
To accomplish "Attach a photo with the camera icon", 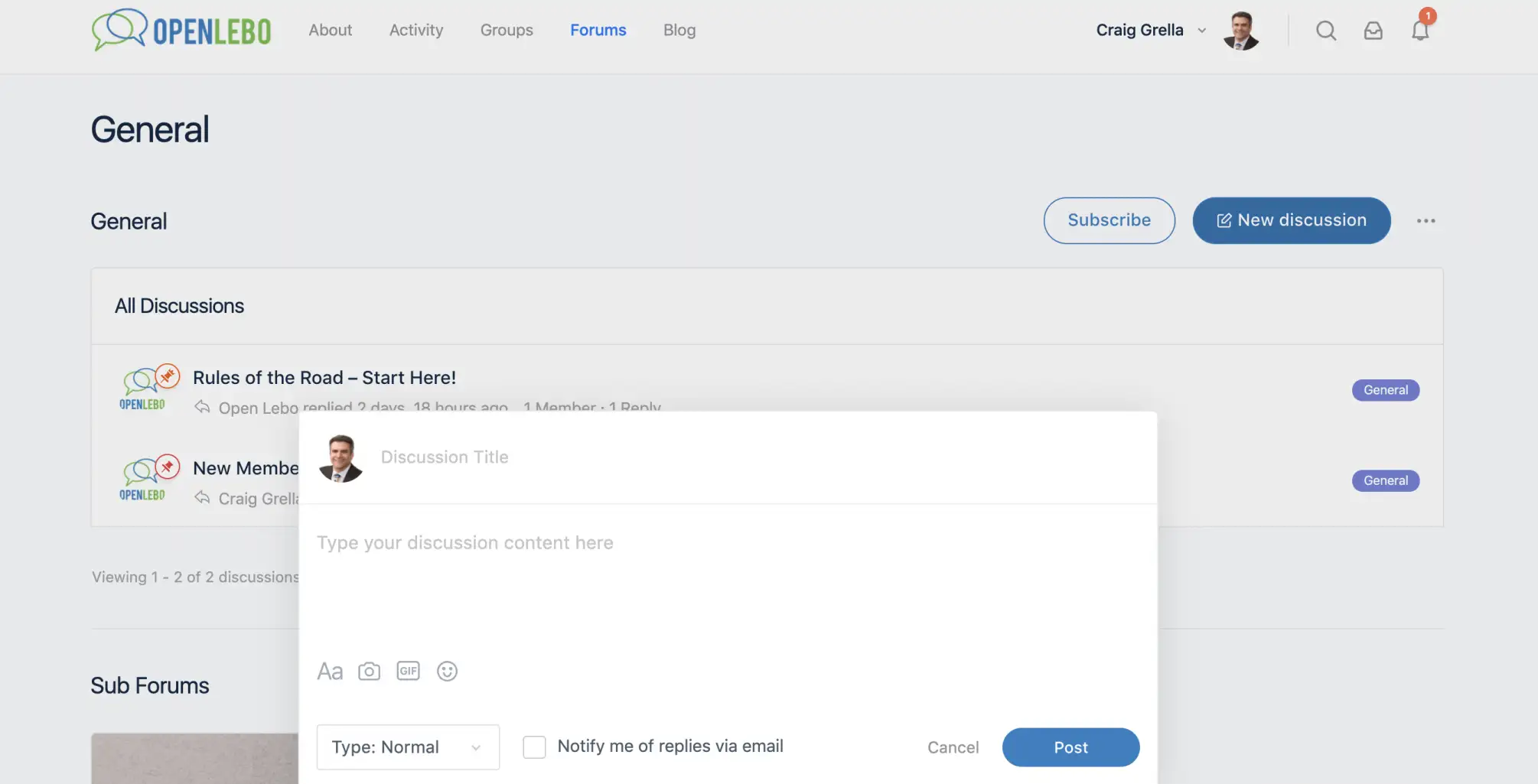I will coord(370,672).
